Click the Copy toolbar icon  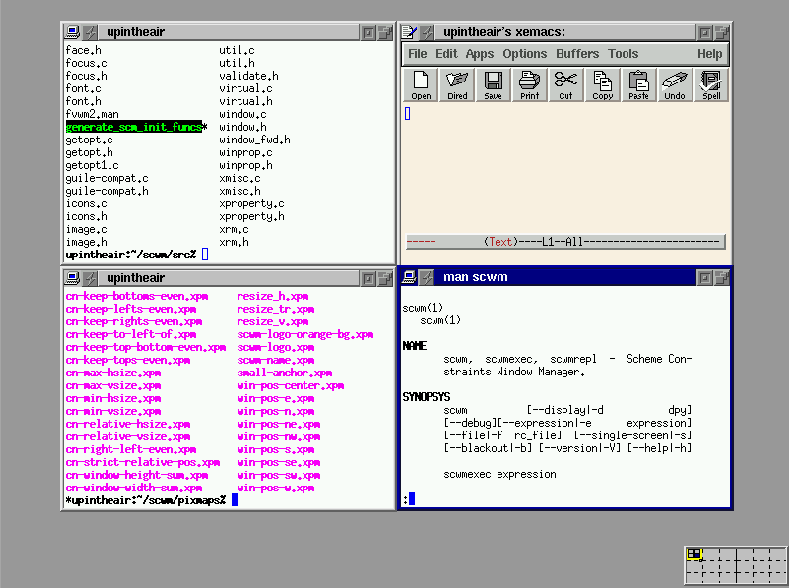click(602, 84)
